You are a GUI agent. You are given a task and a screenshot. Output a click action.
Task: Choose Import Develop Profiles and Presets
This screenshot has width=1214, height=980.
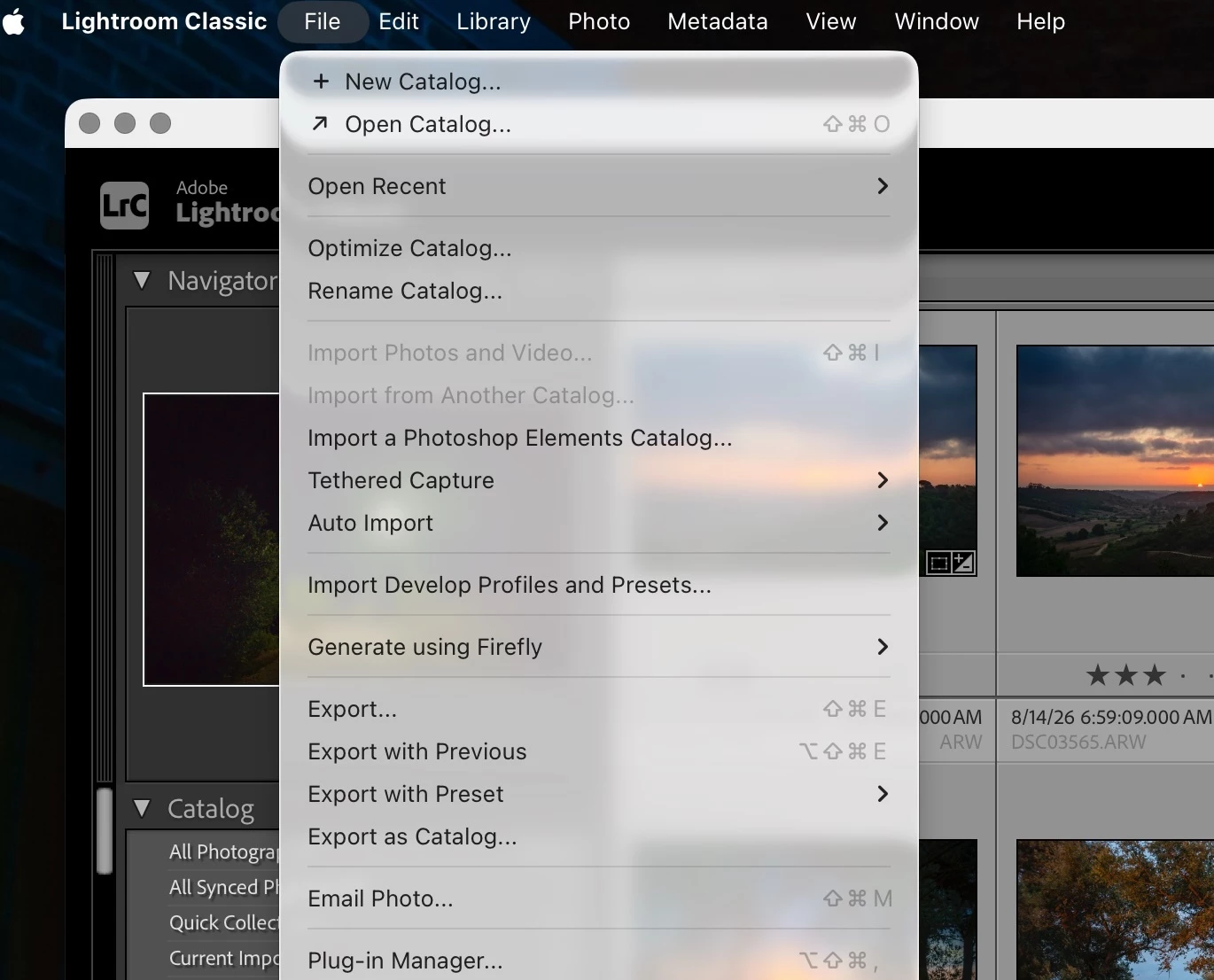(x=599, y=585)
